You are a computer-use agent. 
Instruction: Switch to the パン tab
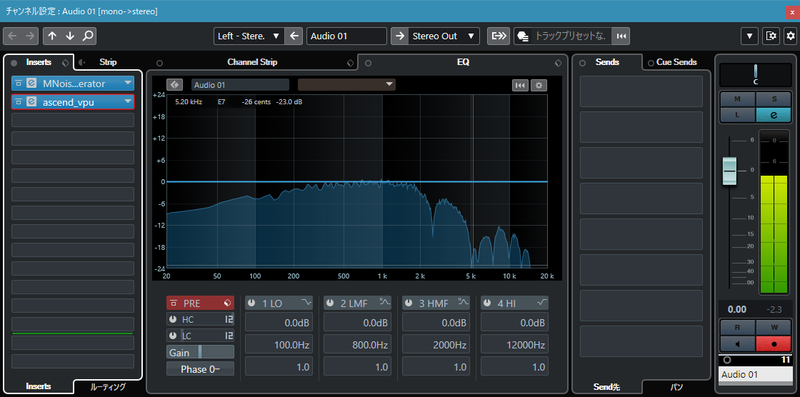click(x=677, y=387)
